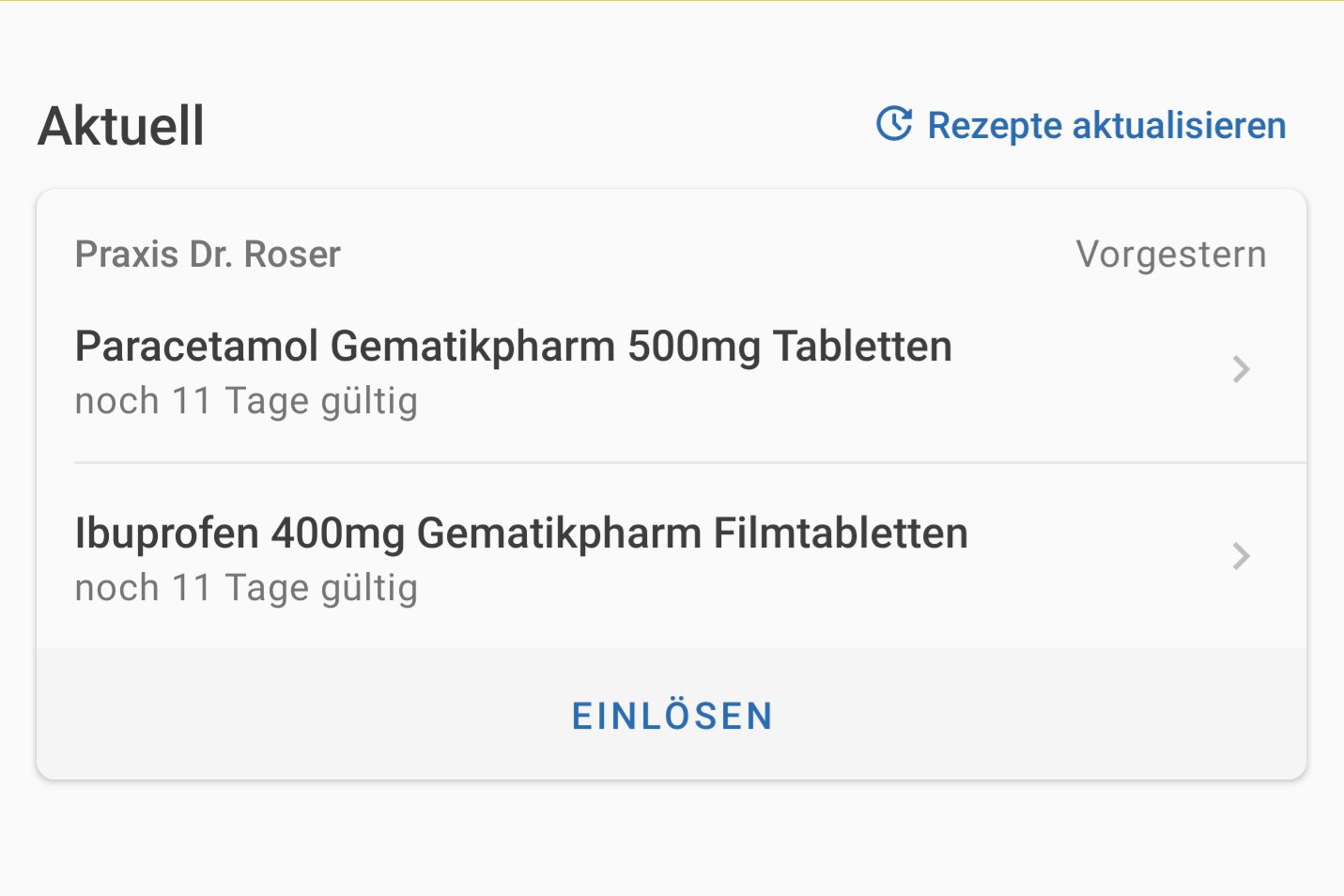Select the word 'Tabletten' in the Paracetamol entry
The width and height of the screenshot is (1344, 896).
point(862,347)
